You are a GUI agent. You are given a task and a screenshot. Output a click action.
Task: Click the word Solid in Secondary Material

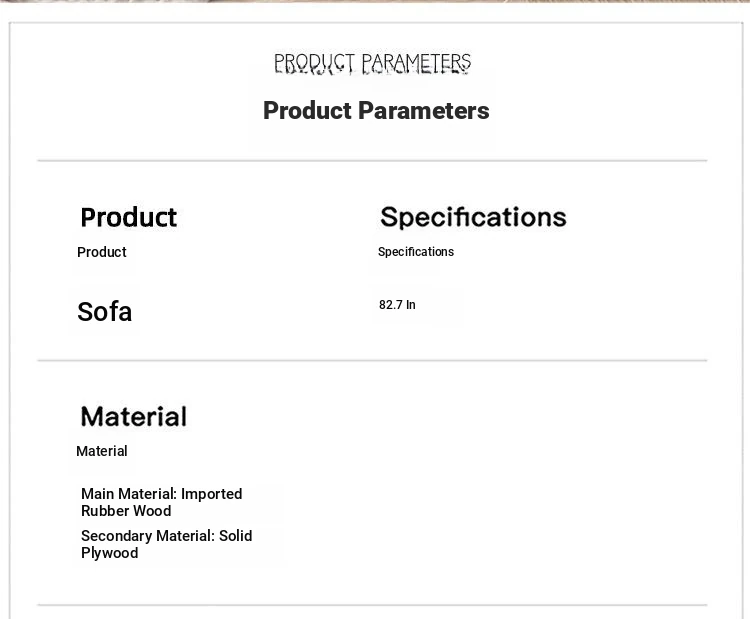point(235,536)
